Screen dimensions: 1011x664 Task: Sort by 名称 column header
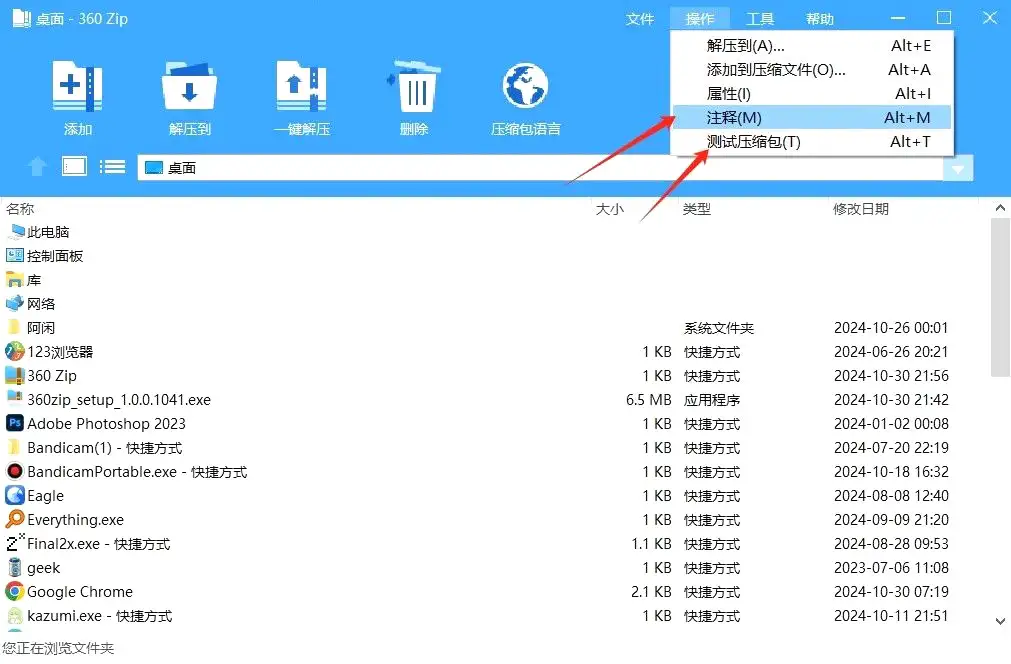20,209
